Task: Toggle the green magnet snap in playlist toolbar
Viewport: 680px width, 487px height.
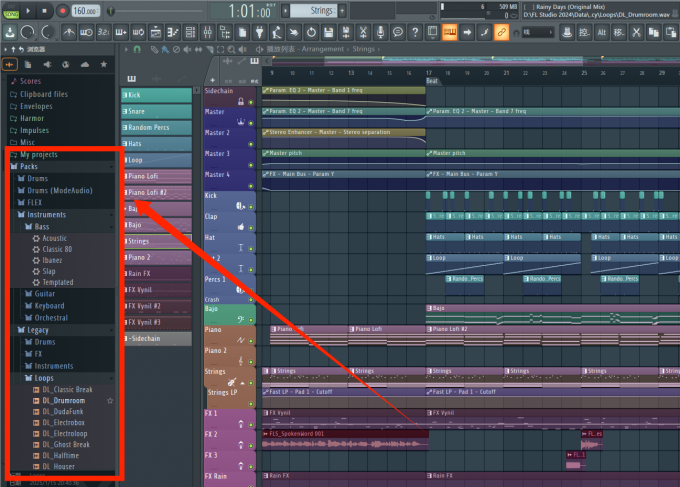Action: coord(137,49)
